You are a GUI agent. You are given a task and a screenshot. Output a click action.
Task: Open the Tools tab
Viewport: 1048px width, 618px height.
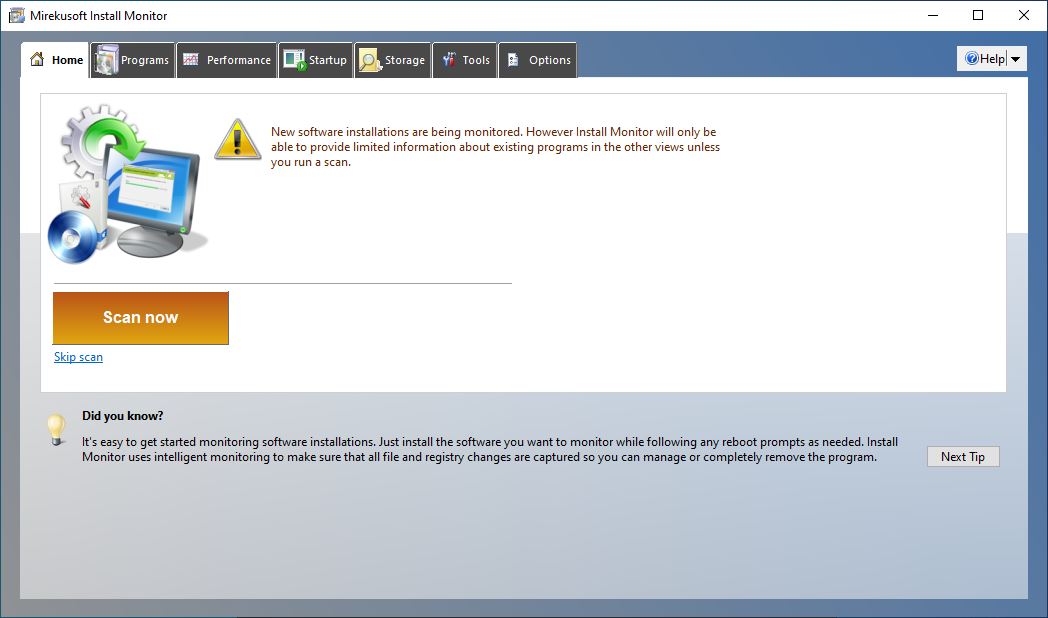pos(465,60)
